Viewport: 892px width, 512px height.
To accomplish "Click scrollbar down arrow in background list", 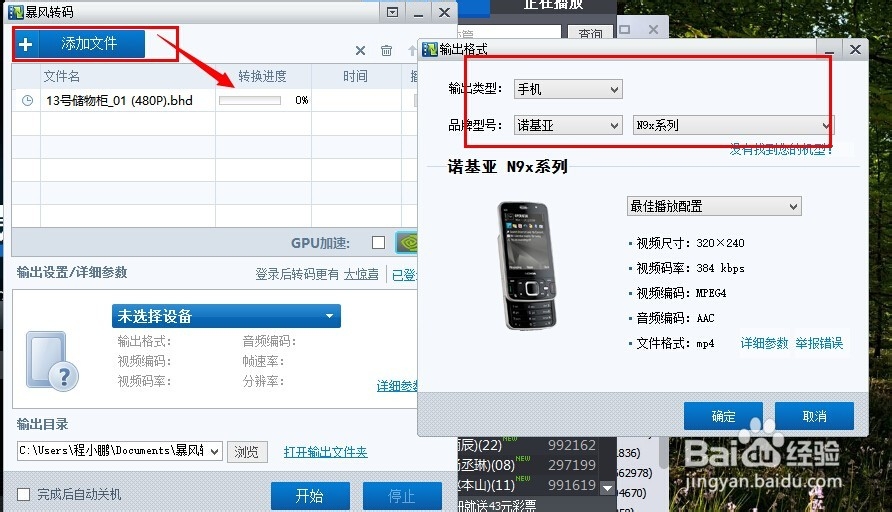I will 608,488.
